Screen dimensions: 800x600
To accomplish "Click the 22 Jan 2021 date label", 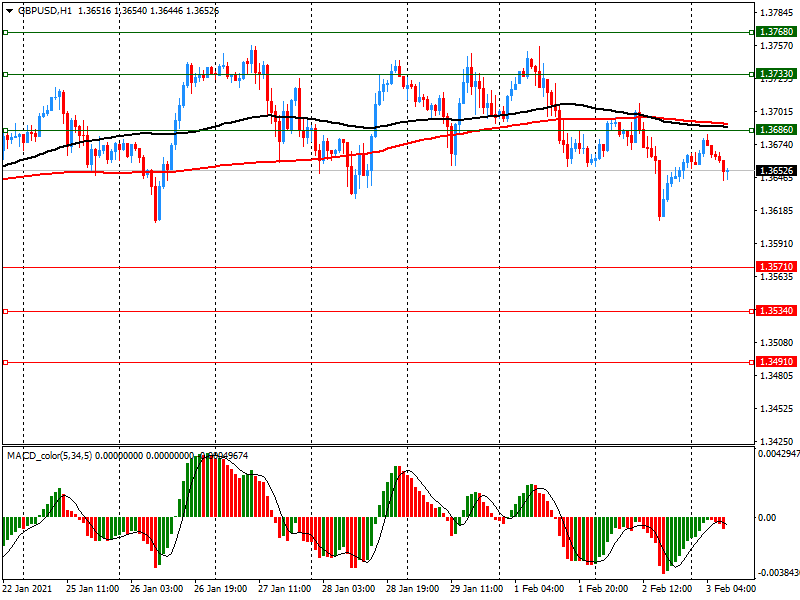I will (x=29, y=590).
